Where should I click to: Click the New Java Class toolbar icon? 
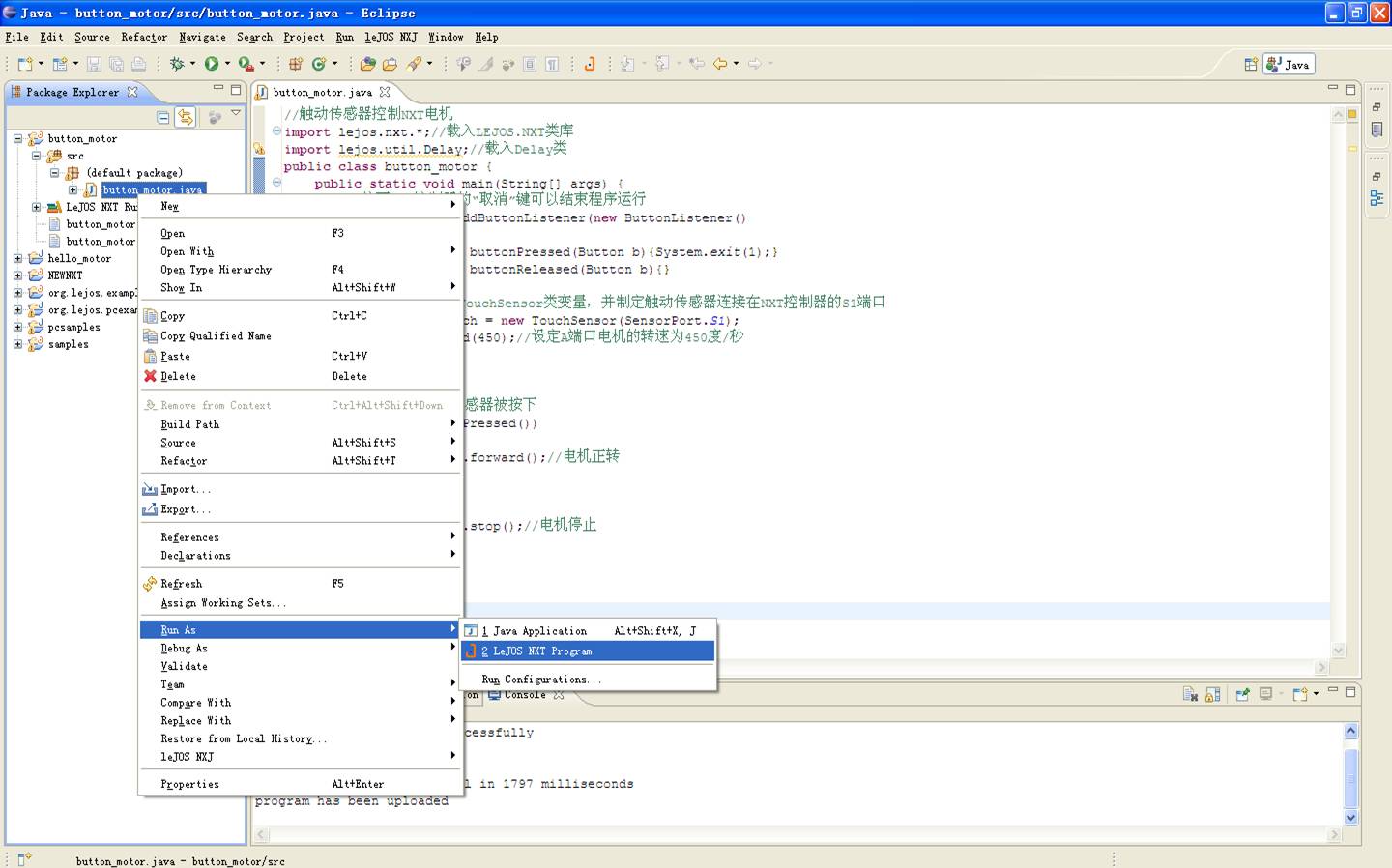pos(318,64)
